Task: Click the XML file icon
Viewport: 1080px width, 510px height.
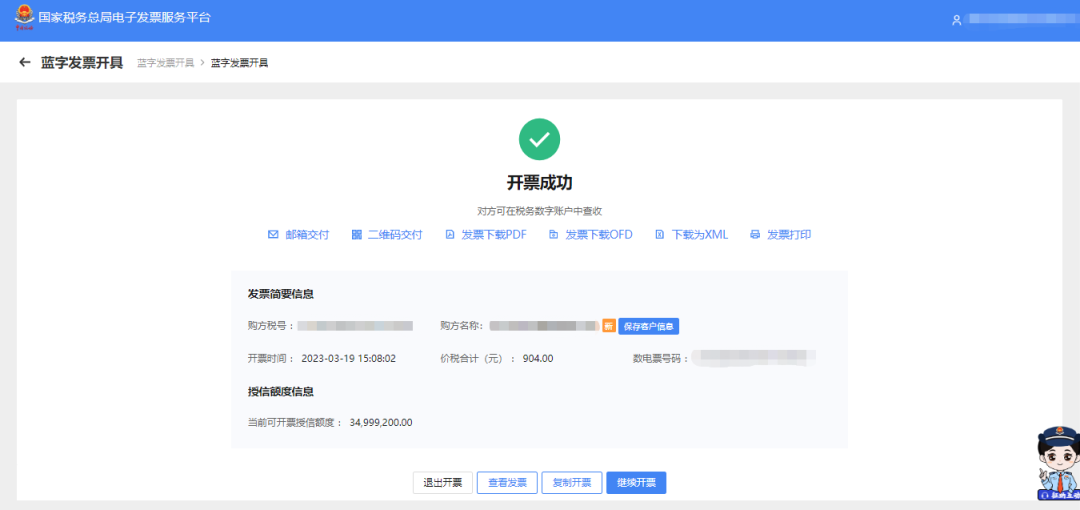Action: 659,234
